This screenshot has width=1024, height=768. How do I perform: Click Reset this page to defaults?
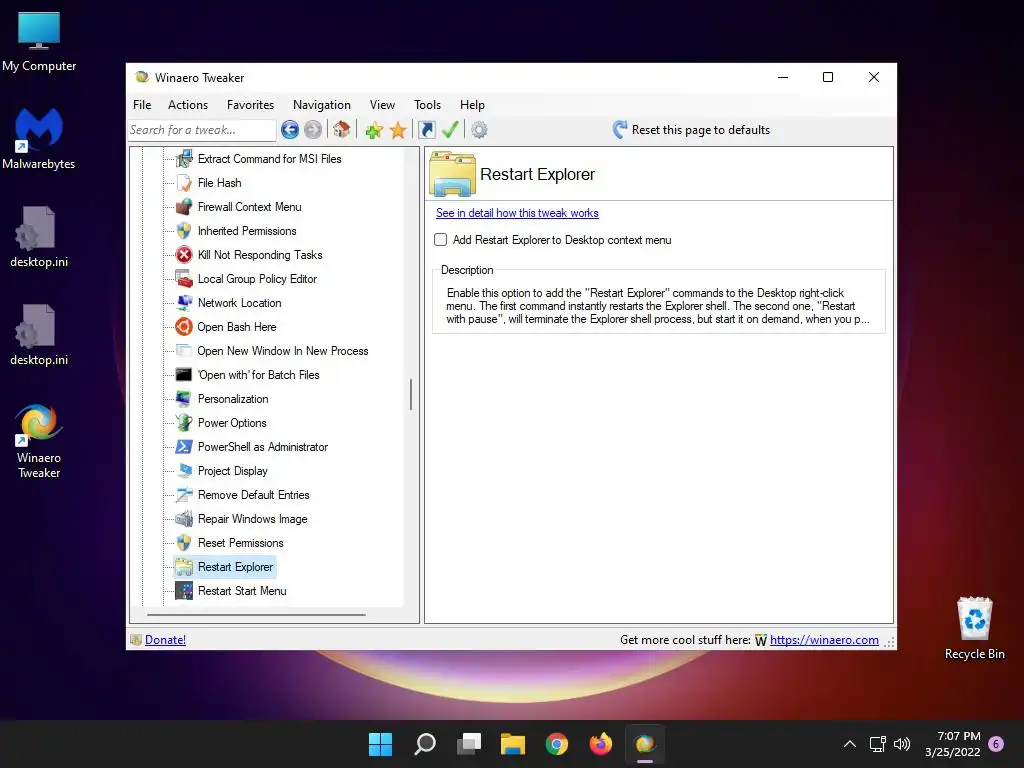691,130
